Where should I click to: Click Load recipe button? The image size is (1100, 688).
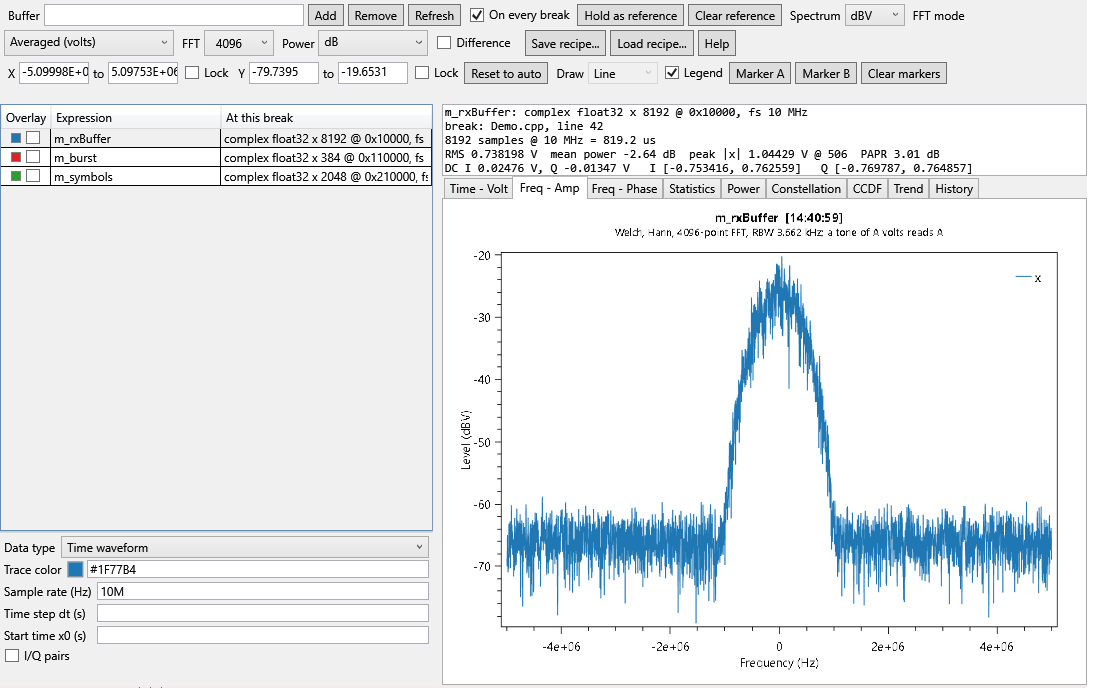tap(652, 43)
